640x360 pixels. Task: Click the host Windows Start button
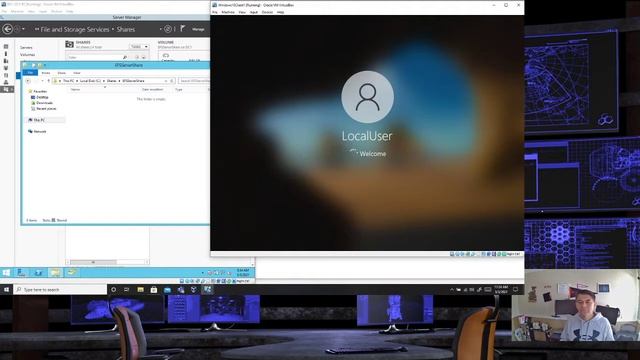(6, 289)
